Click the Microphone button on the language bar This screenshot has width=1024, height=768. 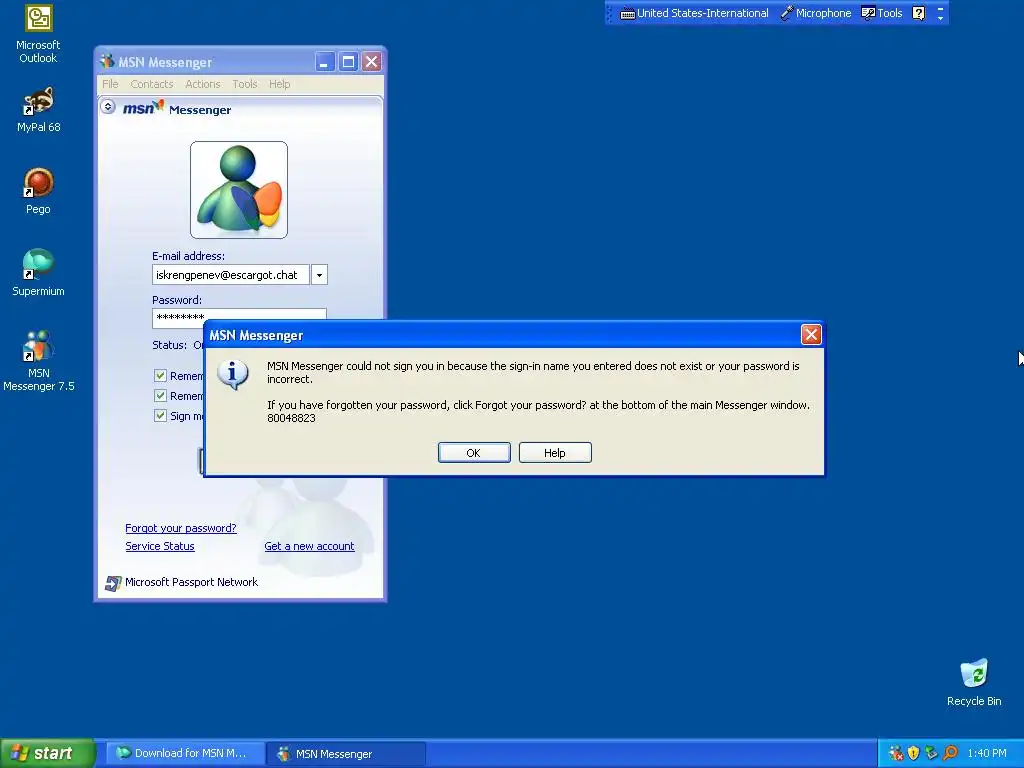(x=816, y=13)
